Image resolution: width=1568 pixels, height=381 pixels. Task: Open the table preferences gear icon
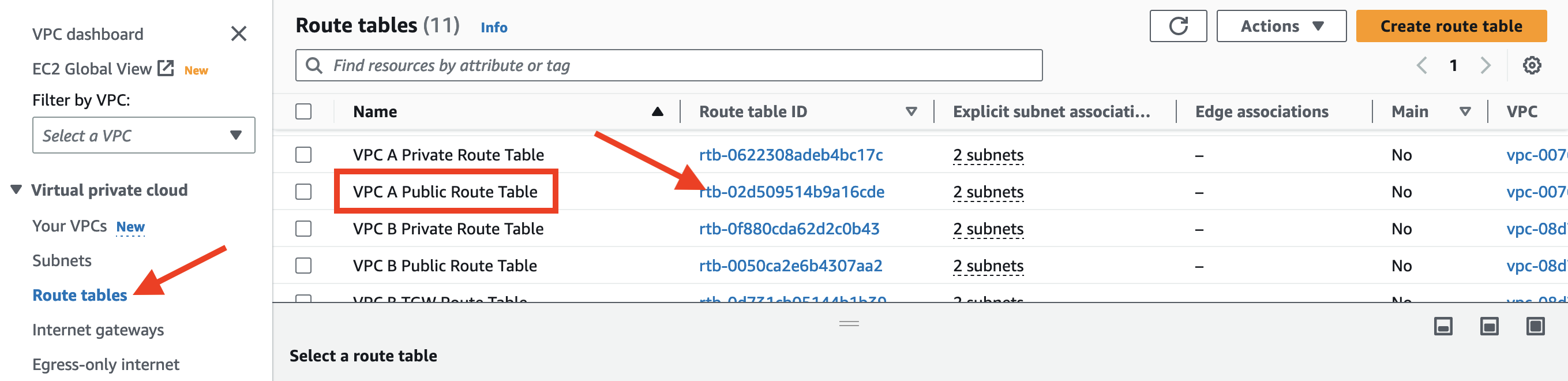pyautogui.click(x=1531, y=65)
